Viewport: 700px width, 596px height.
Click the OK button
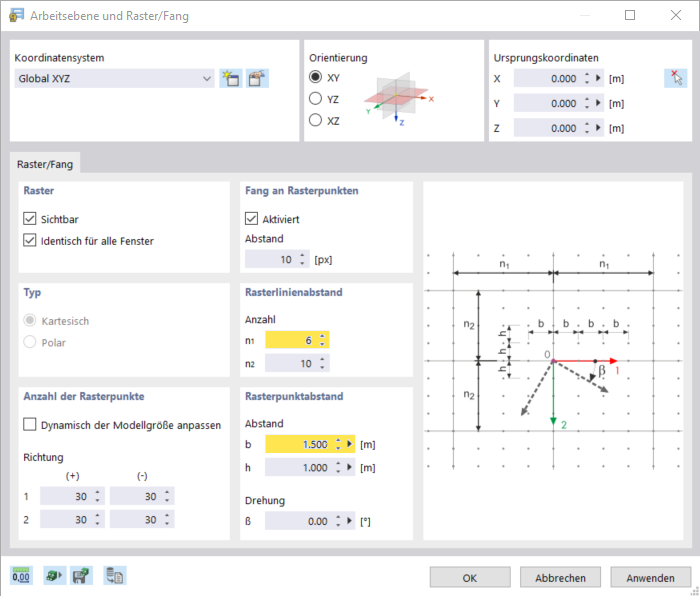click(470, 577)
